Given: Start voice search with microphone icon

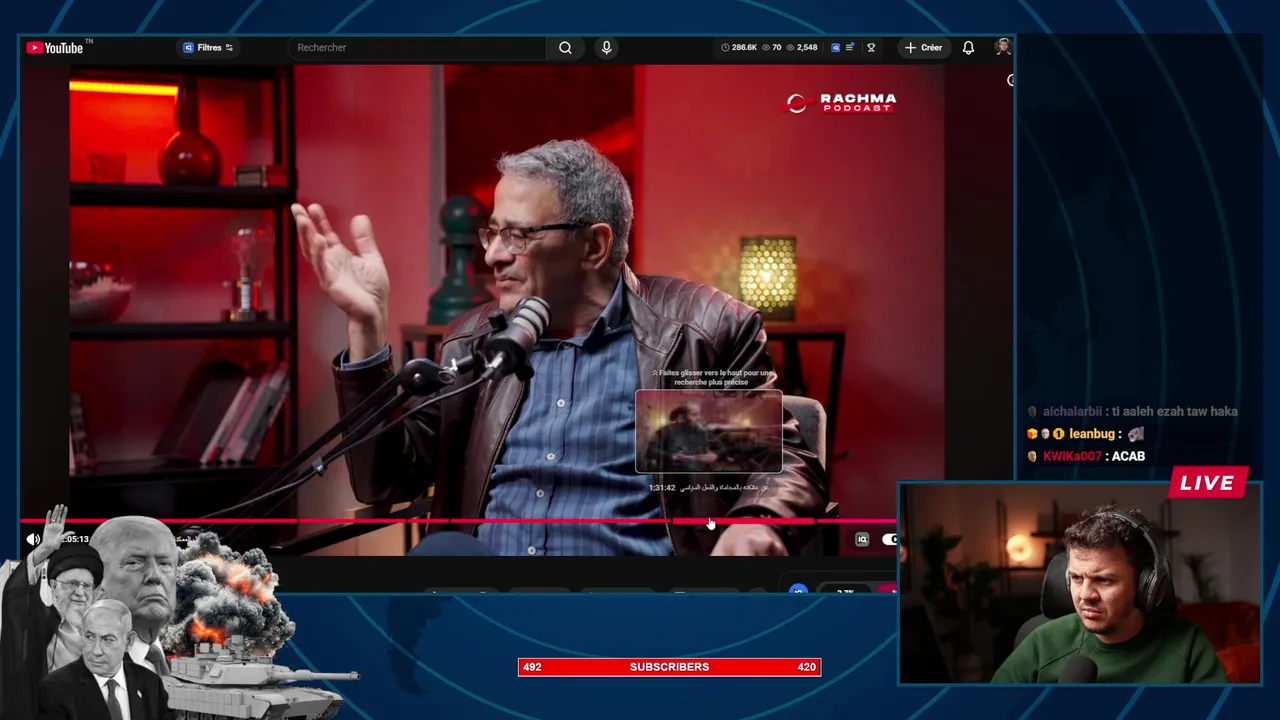Looking at the screenshot, I should click(606, 47).
